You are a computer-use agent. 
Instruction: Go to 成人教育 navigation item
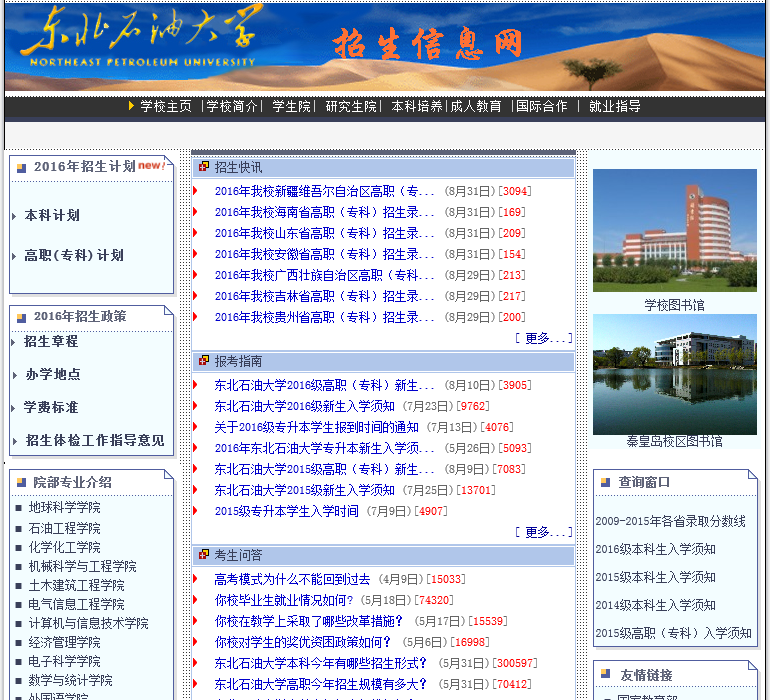click(x=476, y=106)
